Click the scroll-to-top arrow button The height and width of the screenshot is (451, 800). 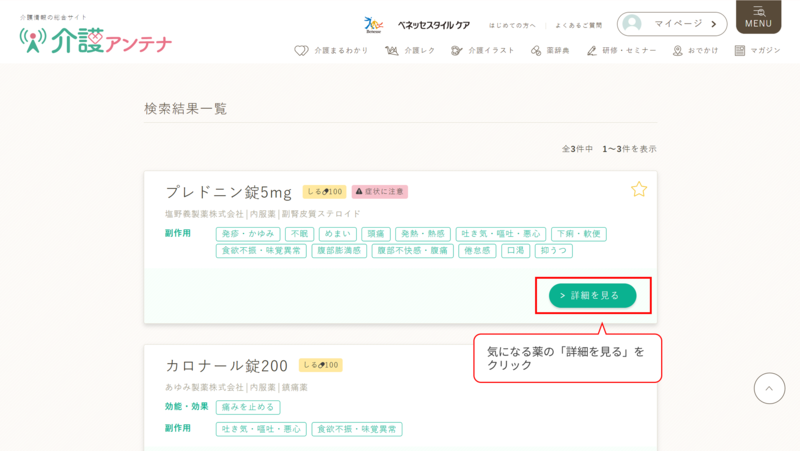click(769, 388)
